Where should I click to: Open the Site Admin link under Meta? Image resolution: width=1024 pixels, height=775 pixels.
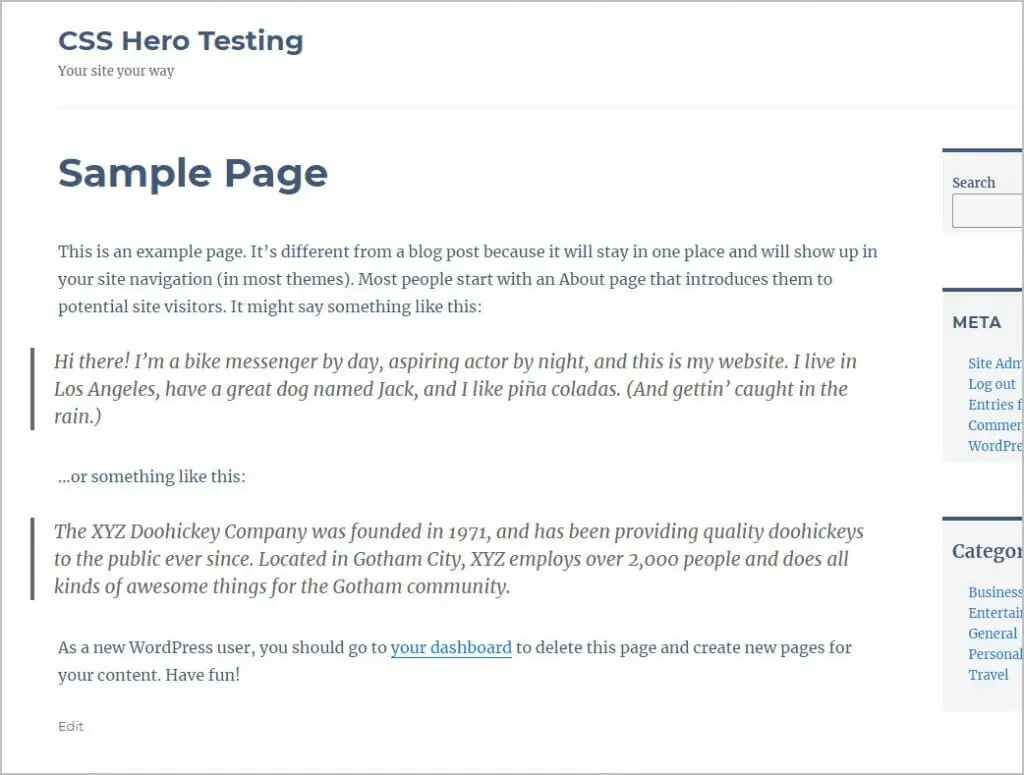pos(995,364)
